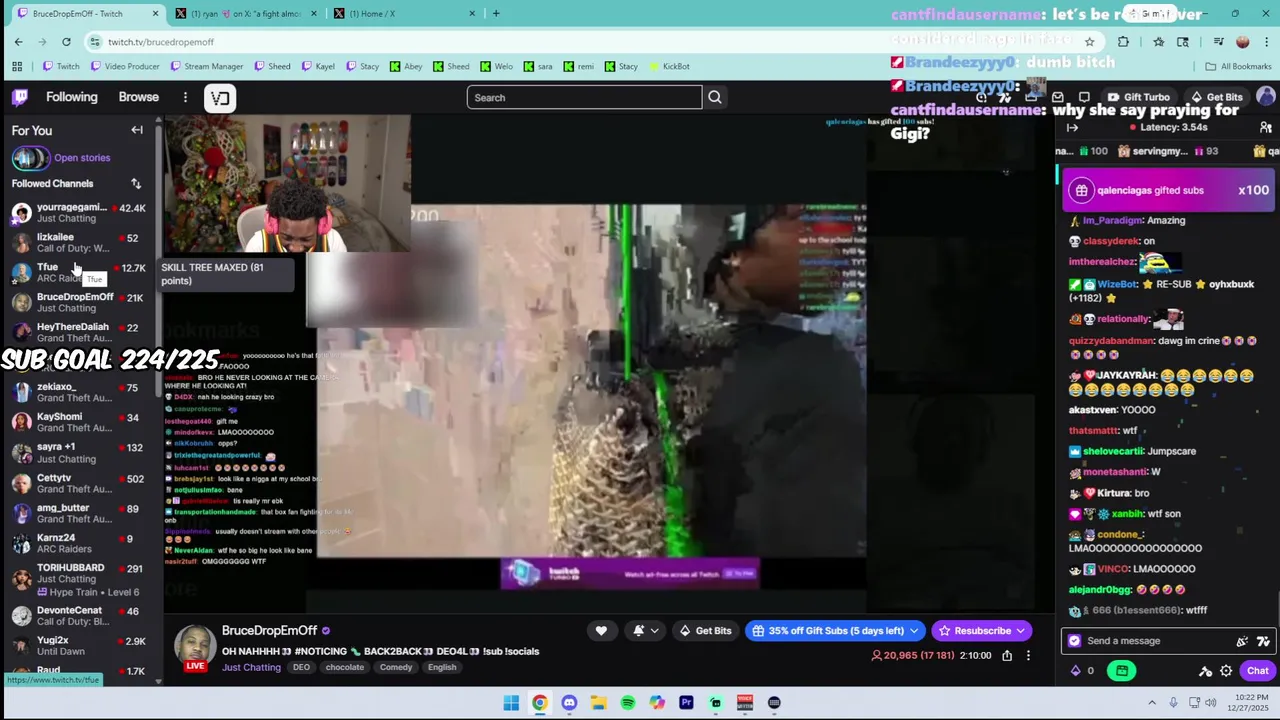Open the chat community users icon
Image resolution: width=1280 pixels, height=720 pixels.
[x=1265, y=128]
